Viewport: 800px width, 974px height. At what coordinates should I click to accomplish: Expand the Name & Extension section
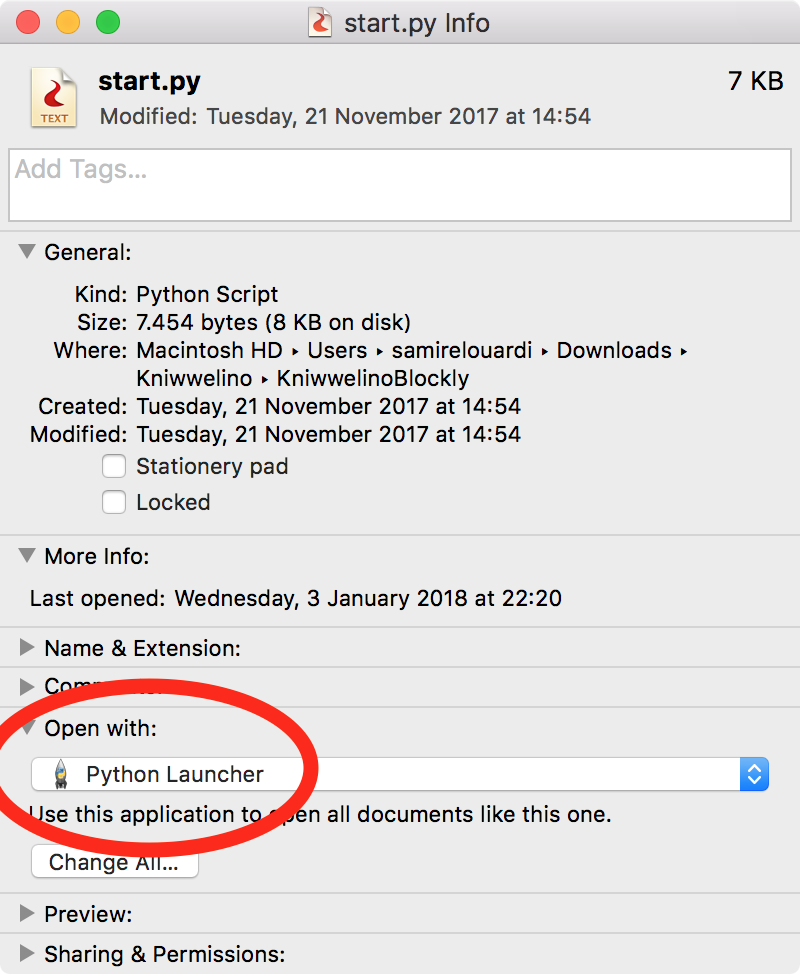[27, 647]
